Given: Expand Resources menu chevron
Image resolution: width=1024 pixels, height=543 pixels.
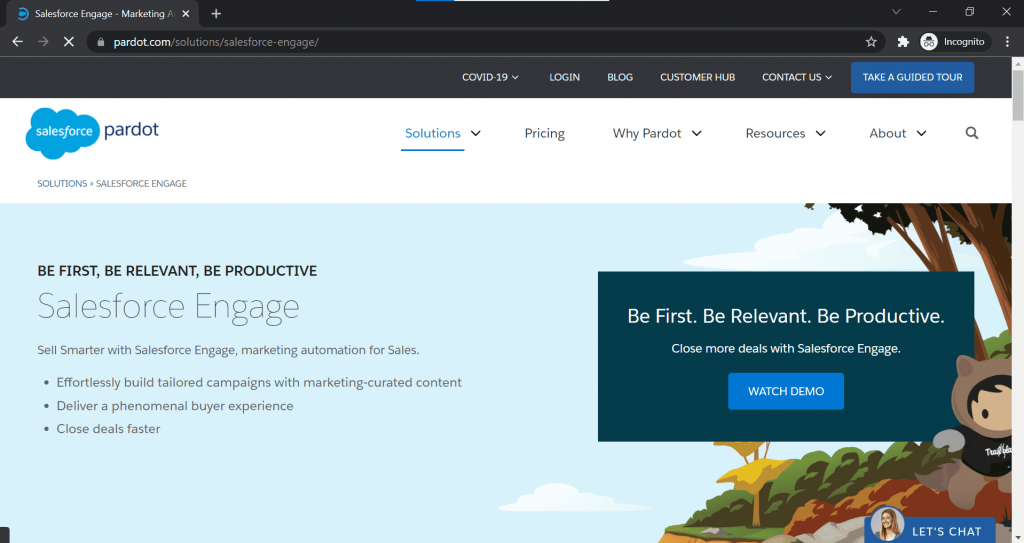Looking at the screenshot, I should [821, 133].
